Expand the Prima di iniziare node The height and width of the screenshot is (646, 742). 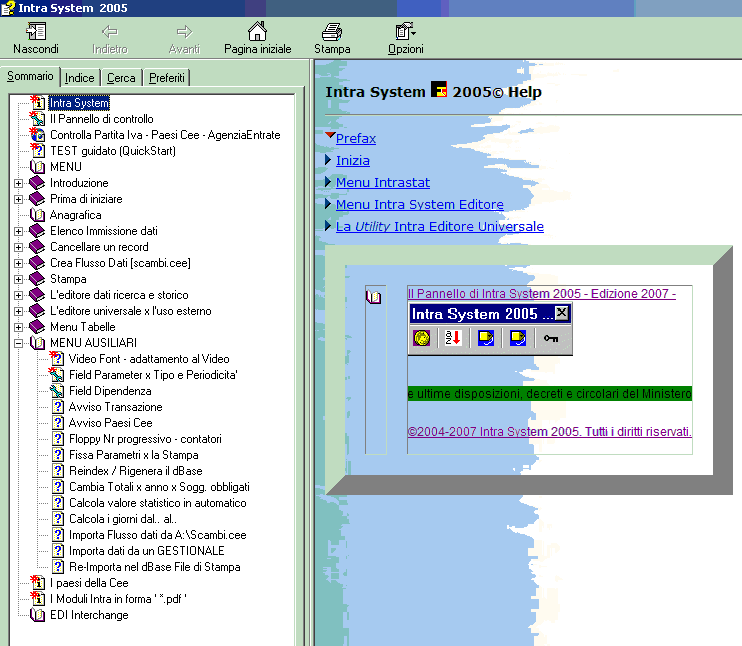tap(18, 199)
